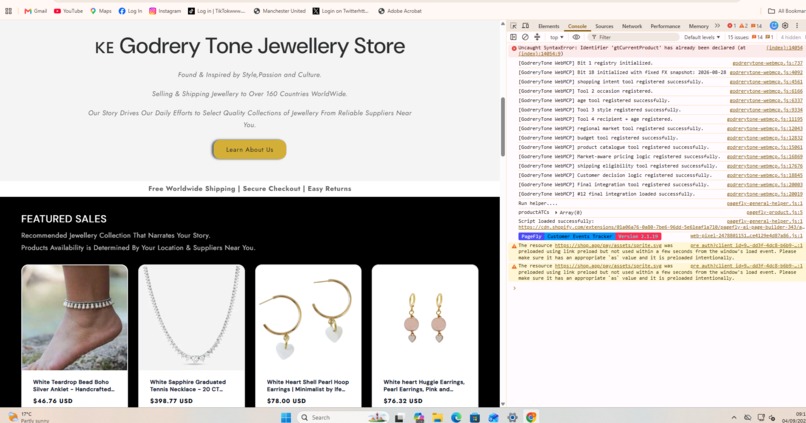
Task: Open the (index):14054 source link of the error
Action: (x=784, y=48)
